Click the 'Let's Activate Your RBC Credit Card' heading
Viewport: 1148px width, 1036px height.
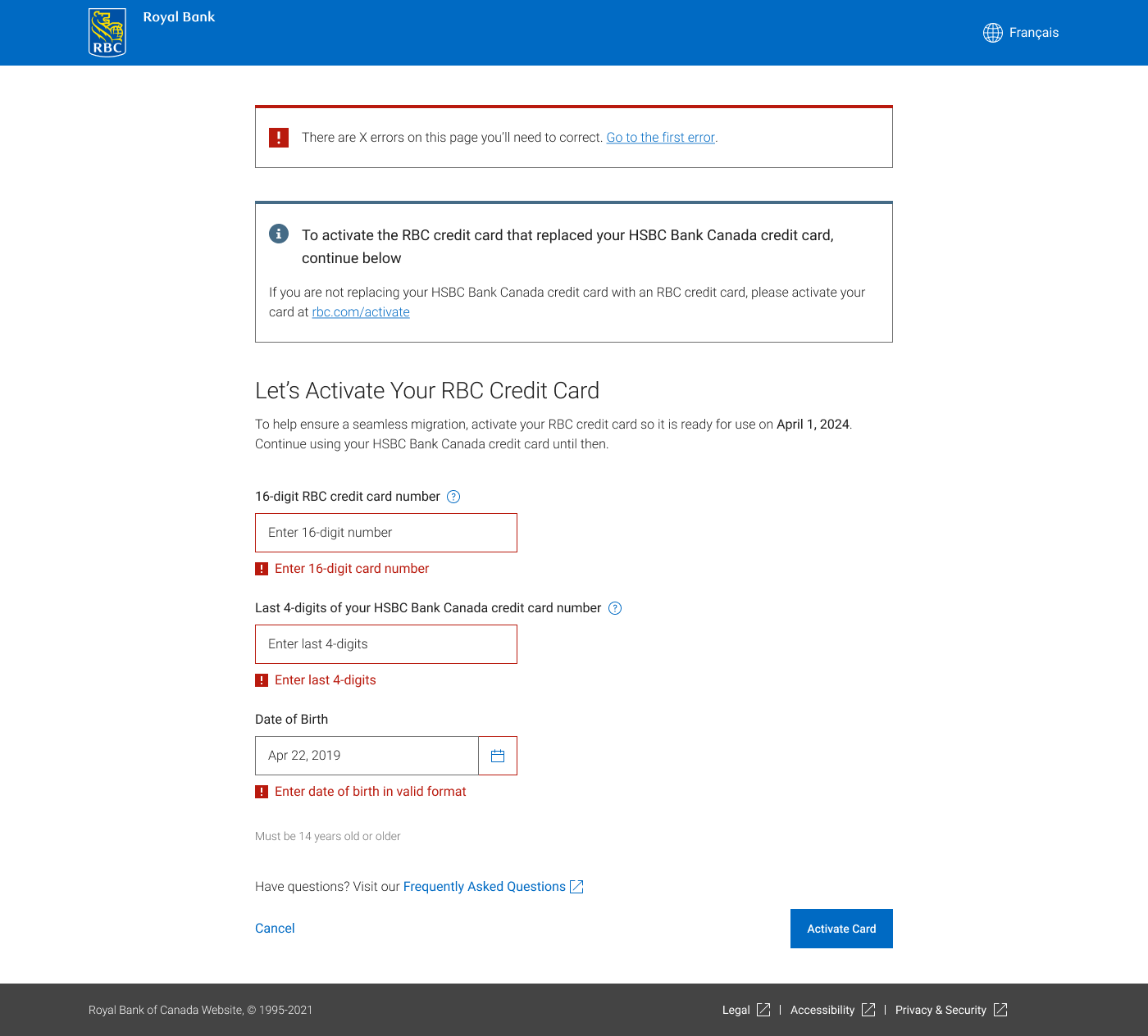pos(427,391)
